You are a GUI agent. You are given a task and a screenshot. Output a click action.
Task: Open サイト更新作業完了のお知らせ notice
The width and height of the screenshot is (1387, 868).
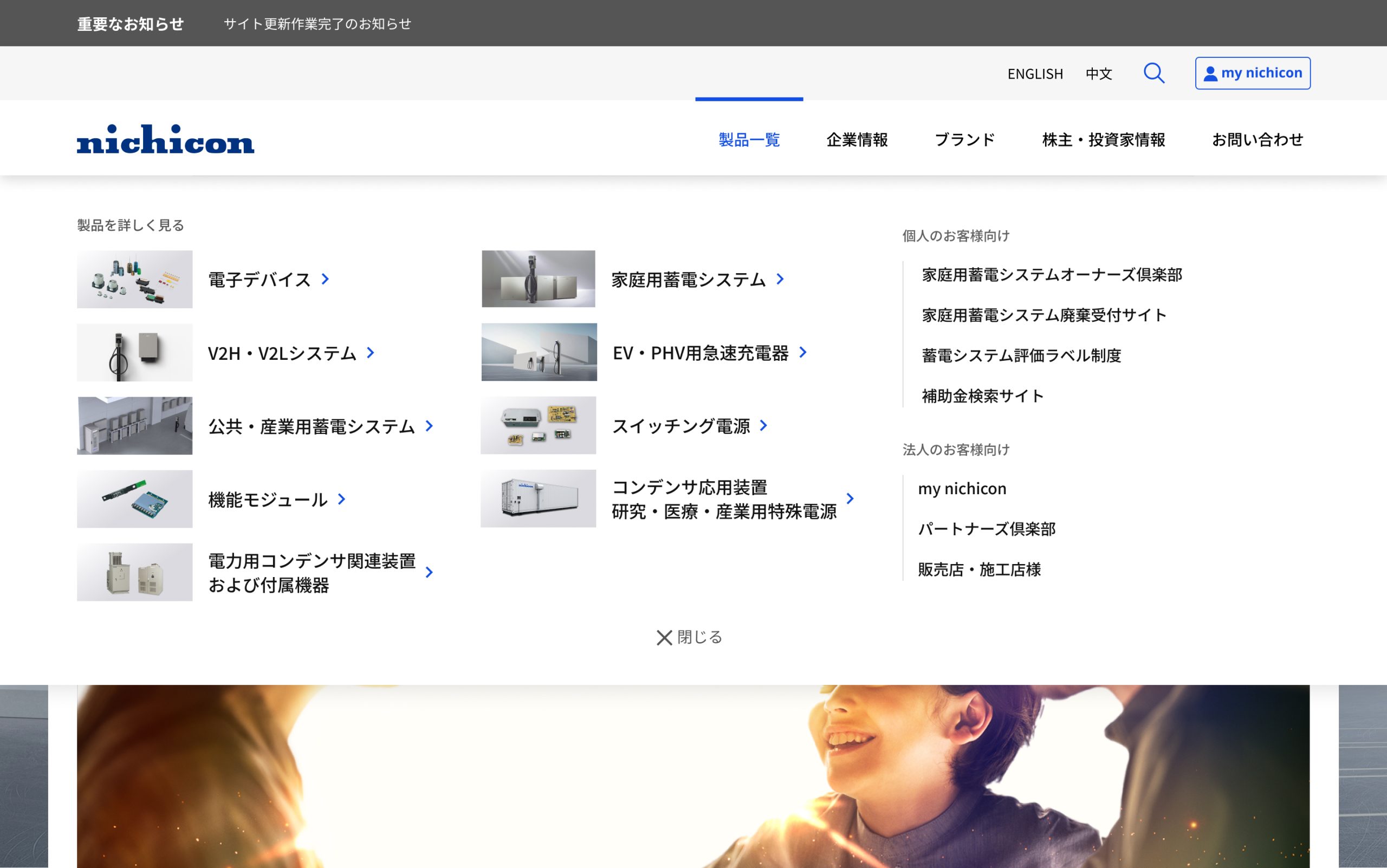[x=317, y=23]
